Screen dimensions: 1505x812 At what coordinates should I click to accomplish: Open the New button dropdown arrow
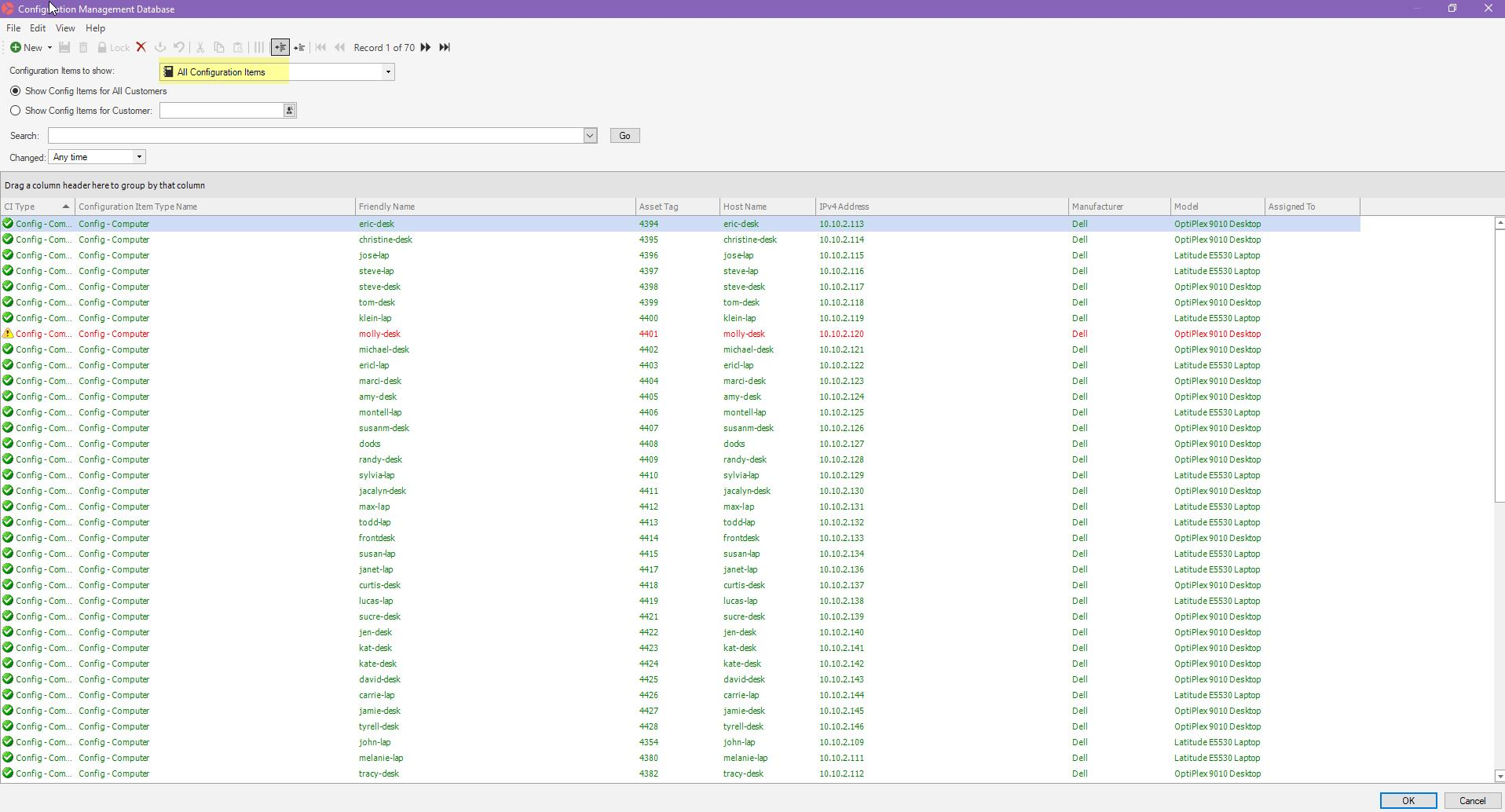click(x=49, y=48)
